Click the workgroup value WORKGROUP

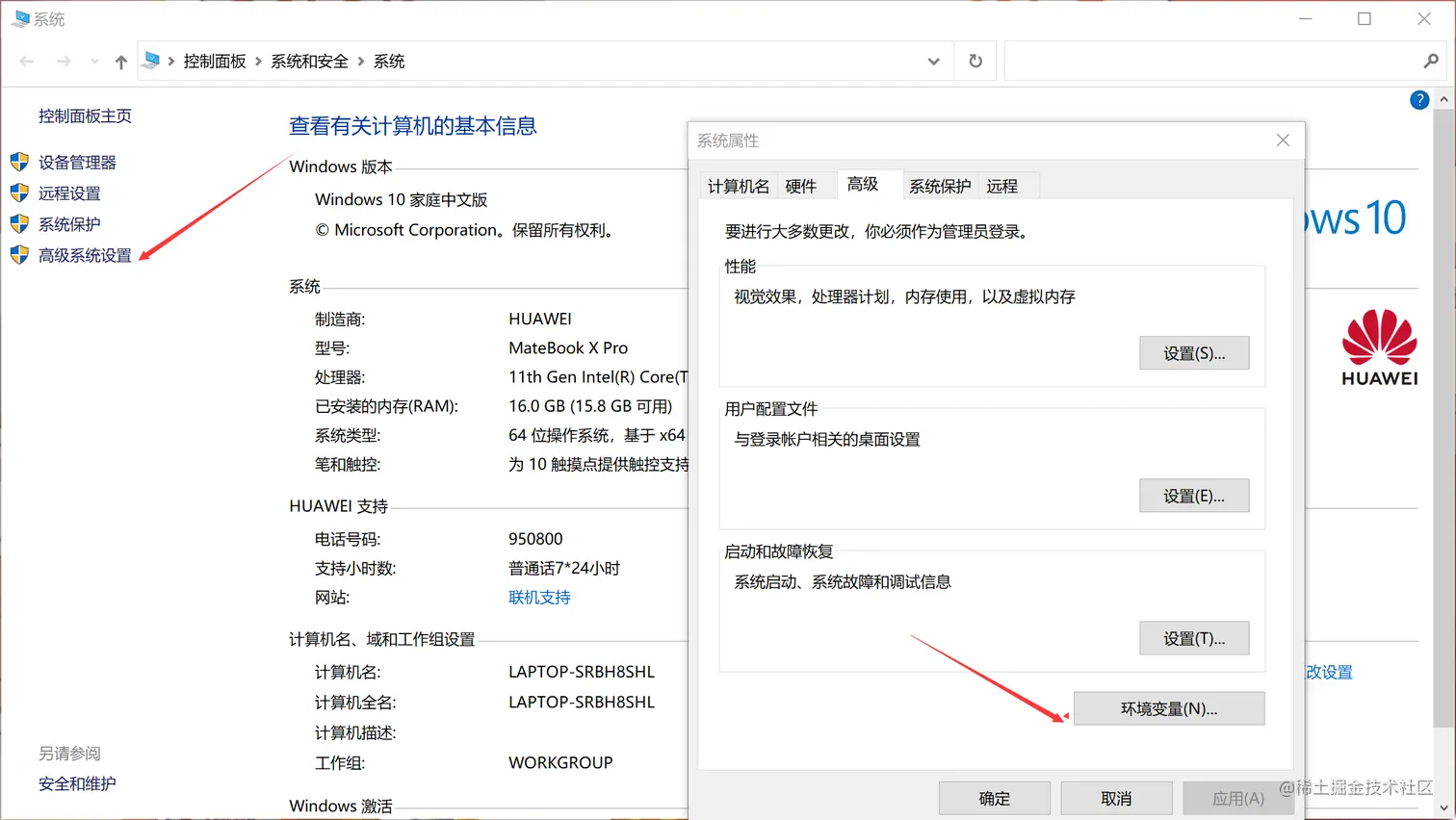tap(560, 763)
